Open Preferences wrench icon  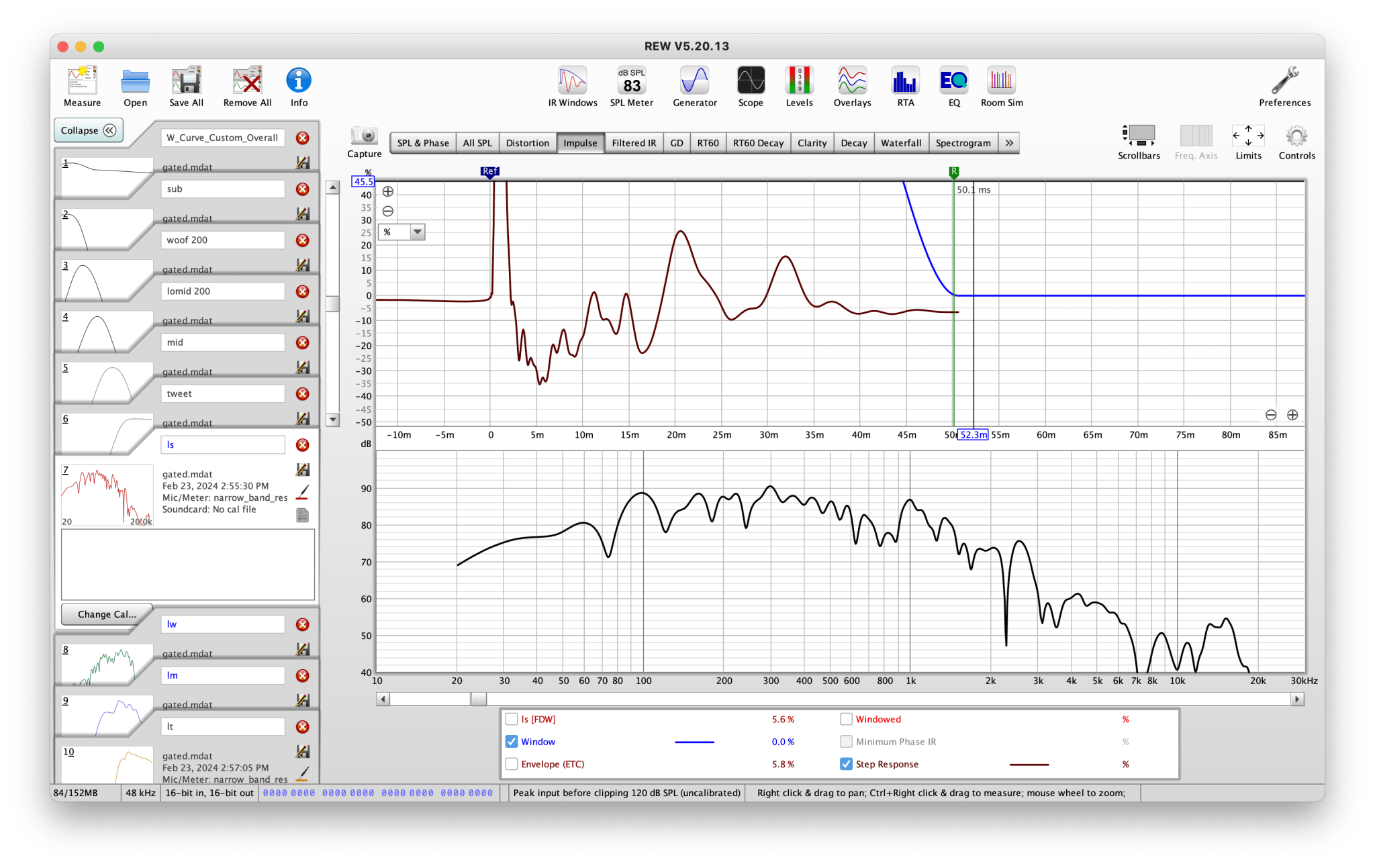[1284, 86]
